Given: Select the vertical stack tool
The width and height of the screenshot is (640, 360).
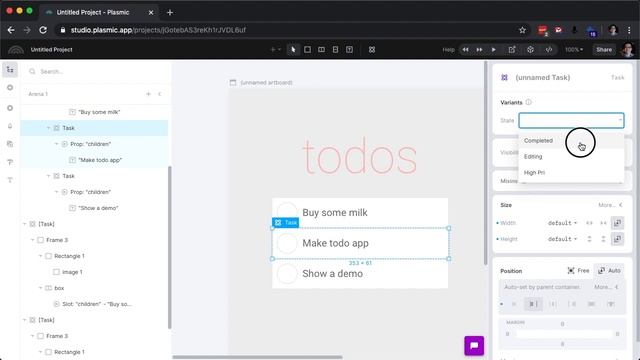Looking at the screenshot, I should 336,50.
